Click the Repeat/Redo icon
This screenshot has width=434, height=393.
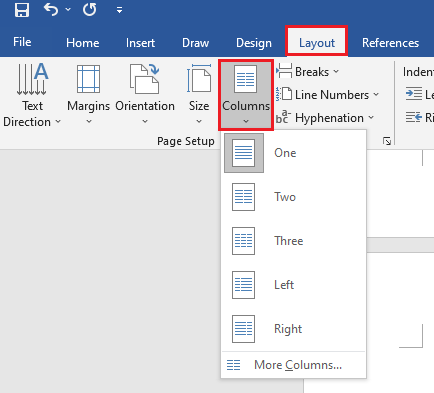tap(90, 9)
